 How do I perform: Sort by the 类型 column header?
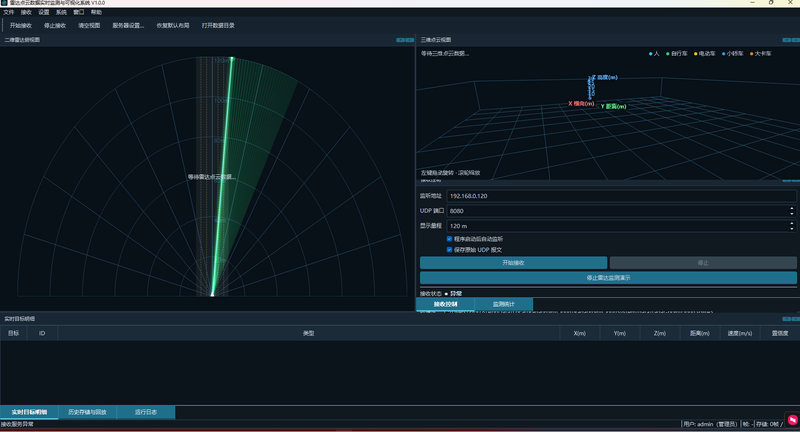point(309,333)
